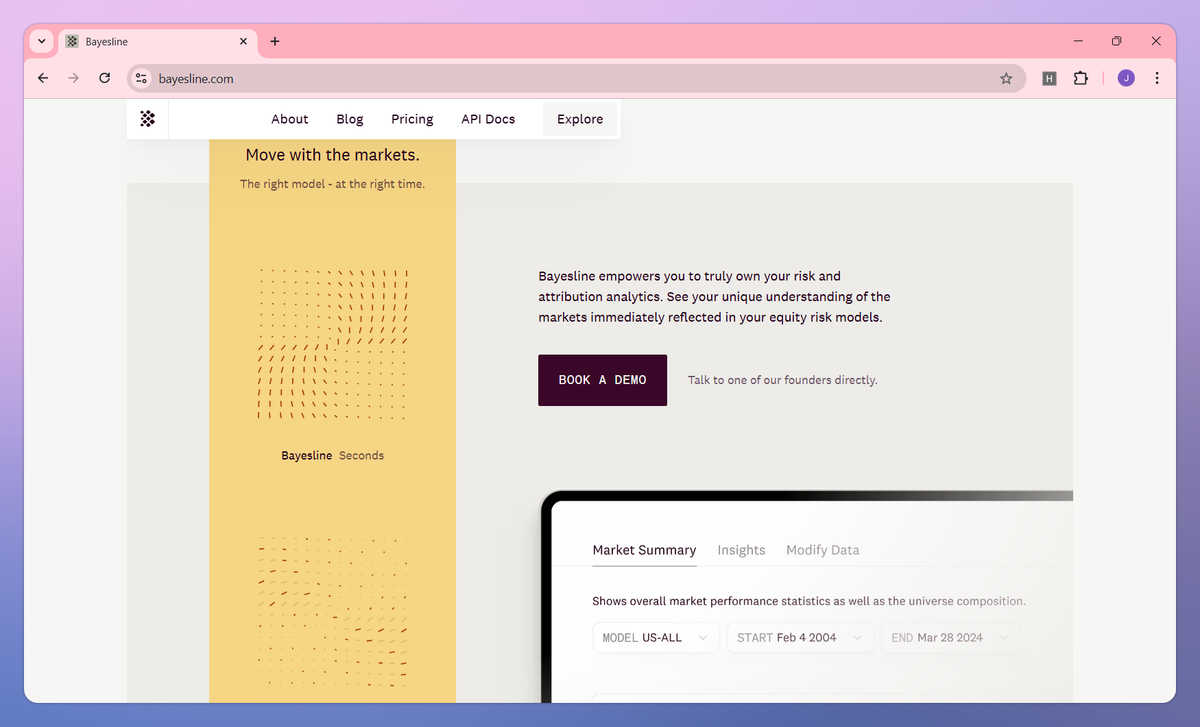
Task: Open the H extension icon
Action: (x=1049, y=78)
